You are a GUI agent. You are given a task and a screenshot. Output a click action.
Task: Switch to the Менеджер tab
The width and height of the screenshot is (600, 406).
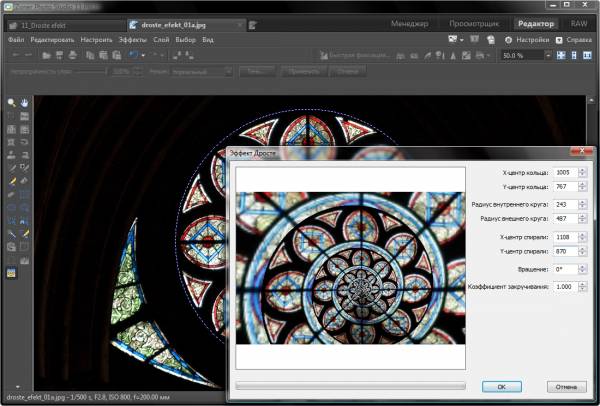click(410, 22)
